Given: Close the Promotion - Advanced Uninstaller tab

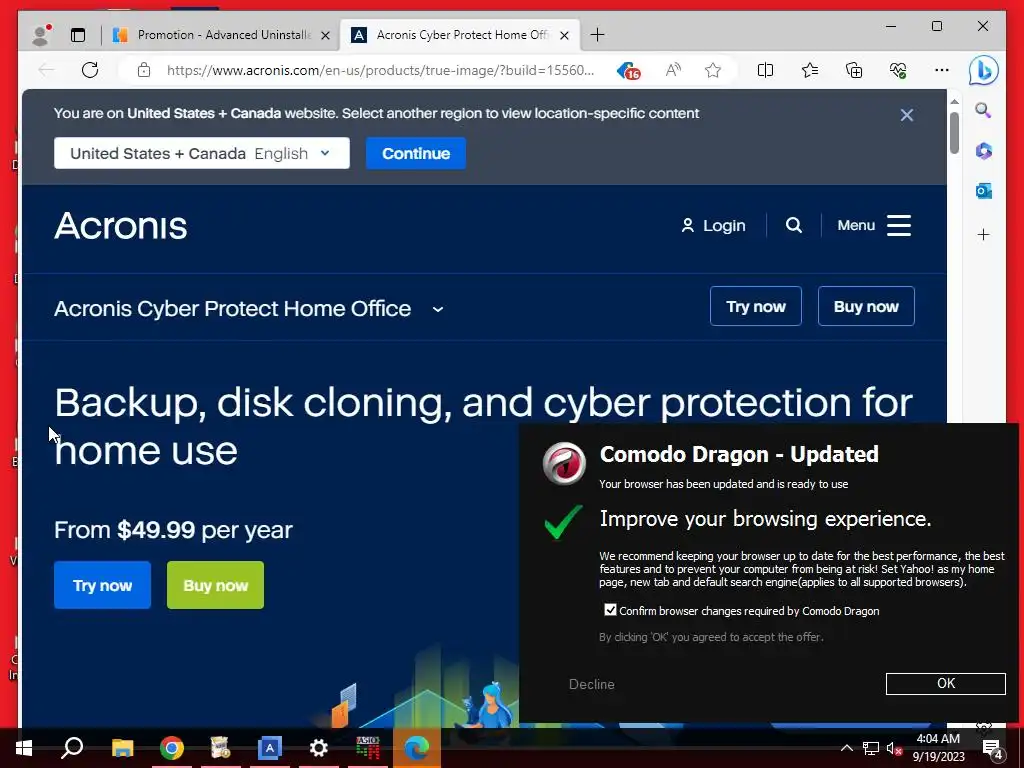Looking at the screenshot, I should (x=325, y=35).
